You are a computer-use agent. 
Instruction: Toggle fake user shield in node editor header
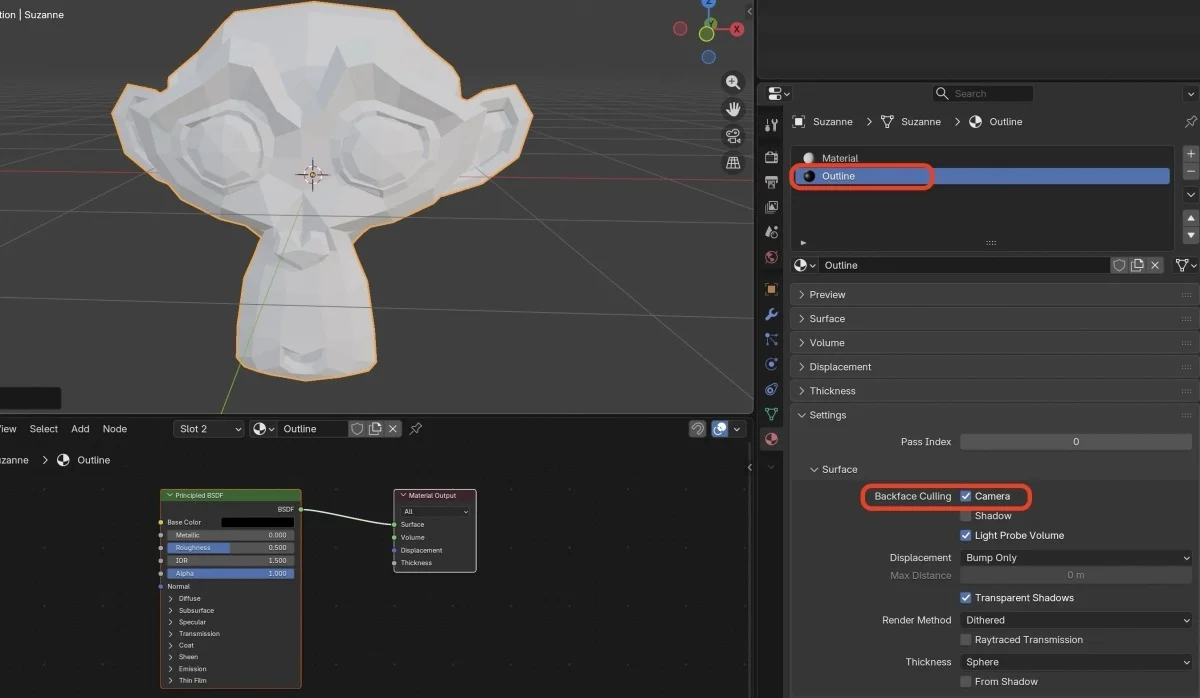pos(357,429)
